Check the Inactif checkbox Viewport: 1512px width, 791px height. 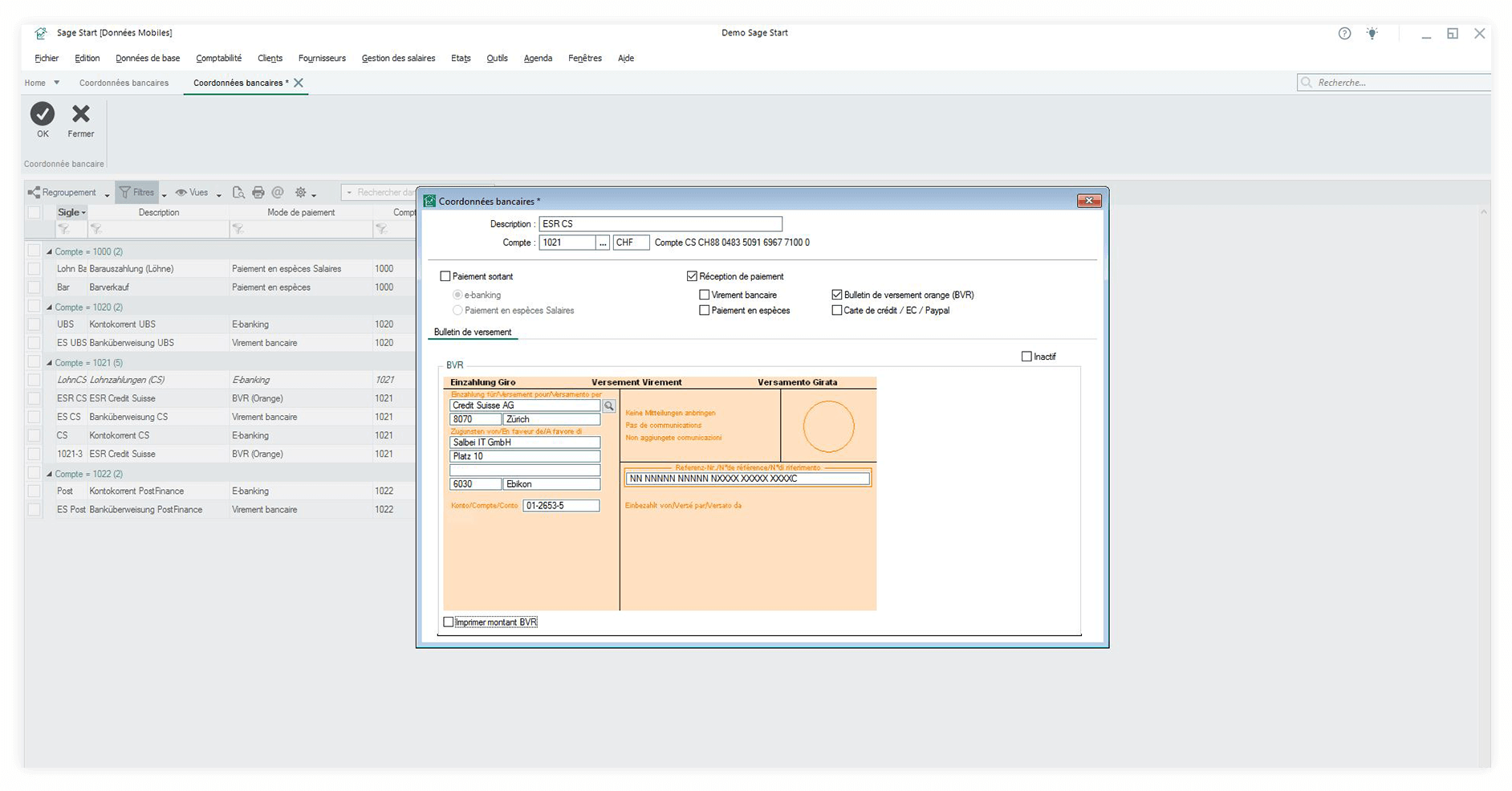(1026, 357)
